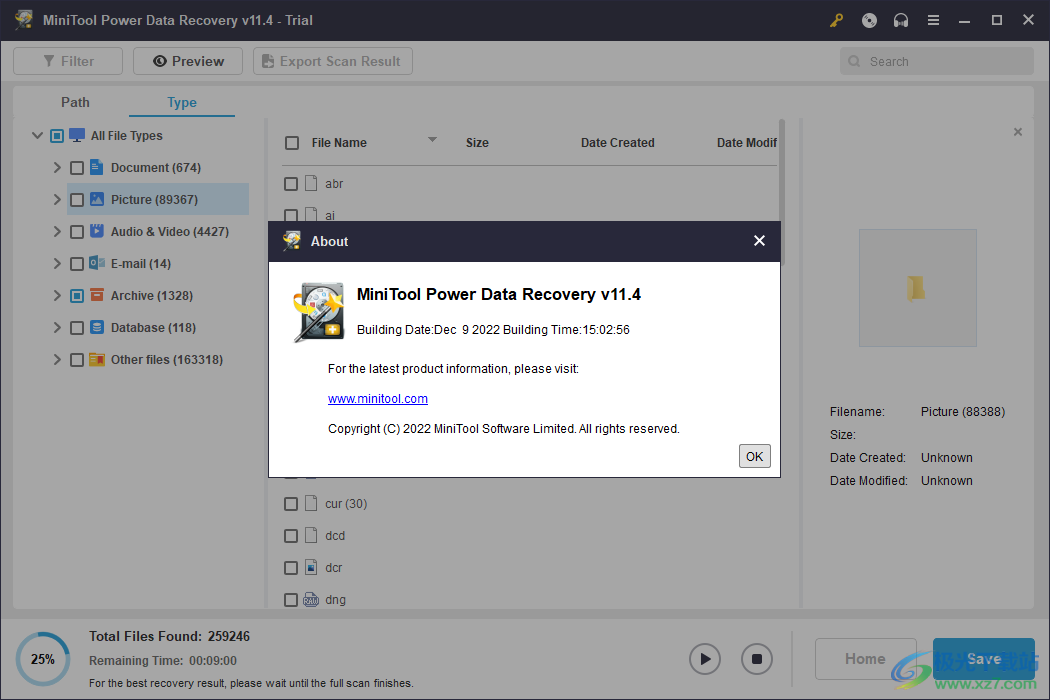The image size is (1050, 700).
Task: Click the magnifier icon in Search box
Action: [854, 61]
